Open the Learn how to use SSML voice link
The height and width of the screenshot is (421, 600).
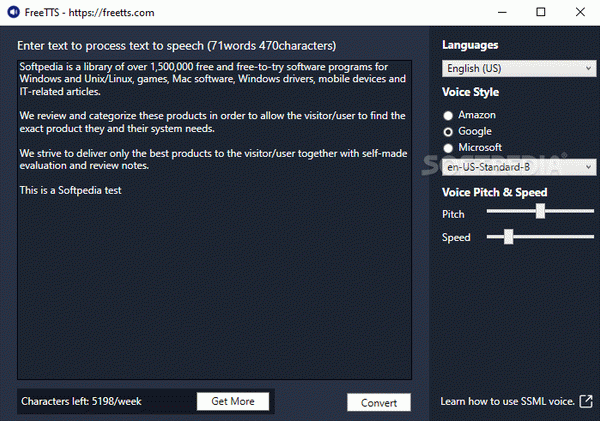(x=507, y=401)
